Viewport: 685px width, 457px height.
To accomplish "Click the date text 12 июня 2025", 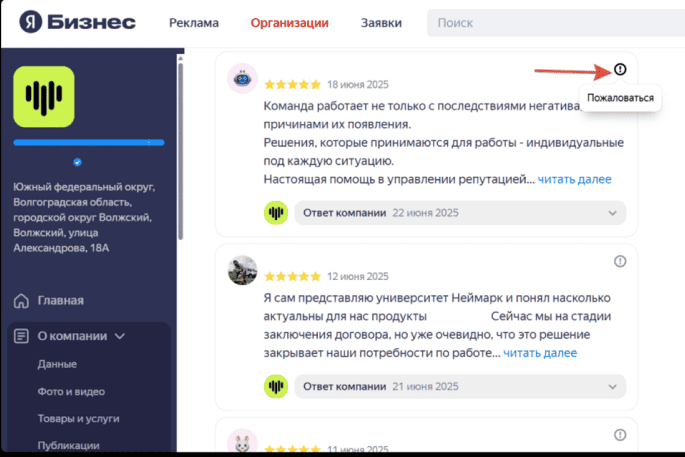I will pyautogui.click(x=358, y=276).
